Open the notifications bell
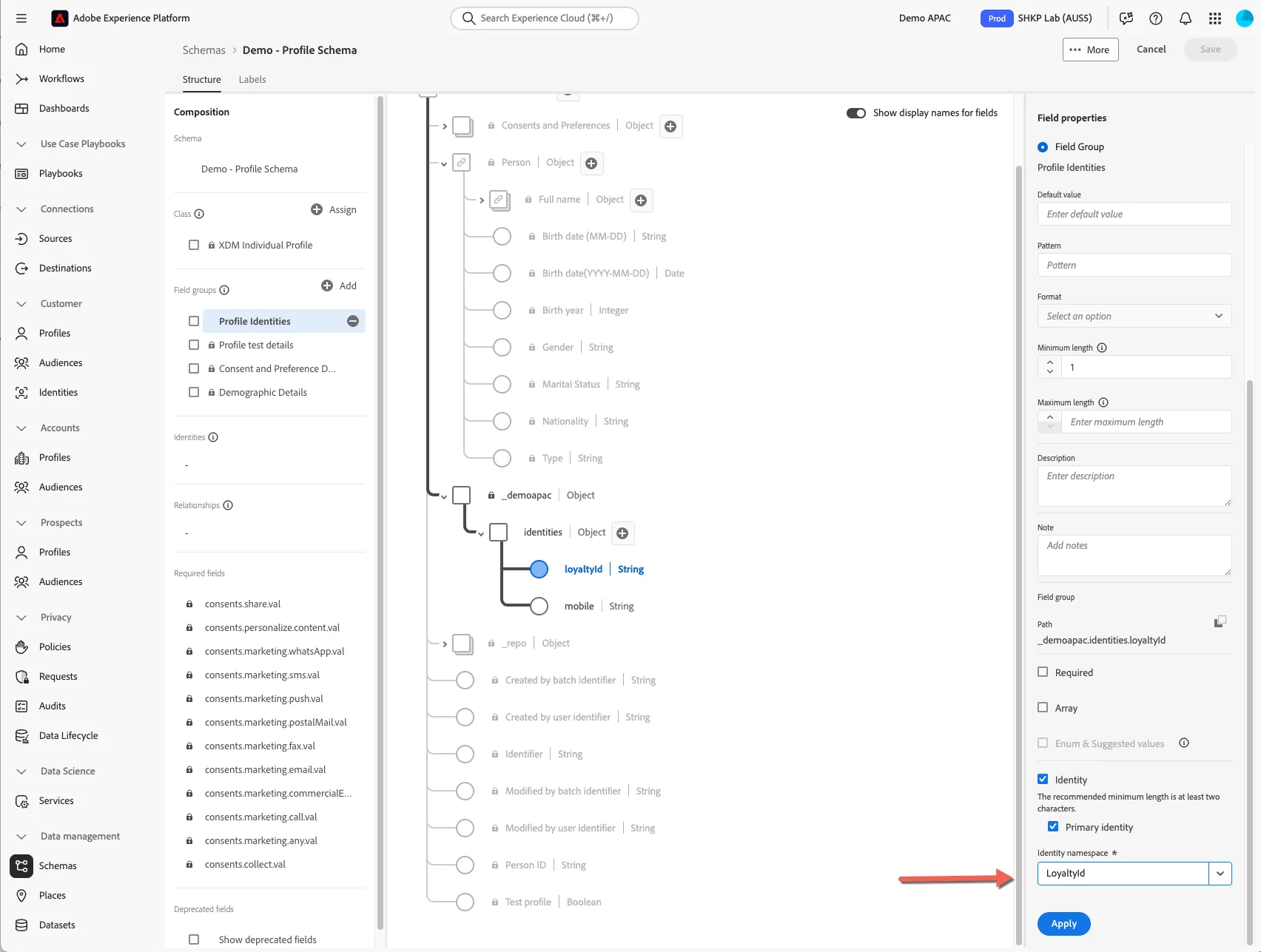Viewport: 1261px width, 952px height. pos(1186,18)
